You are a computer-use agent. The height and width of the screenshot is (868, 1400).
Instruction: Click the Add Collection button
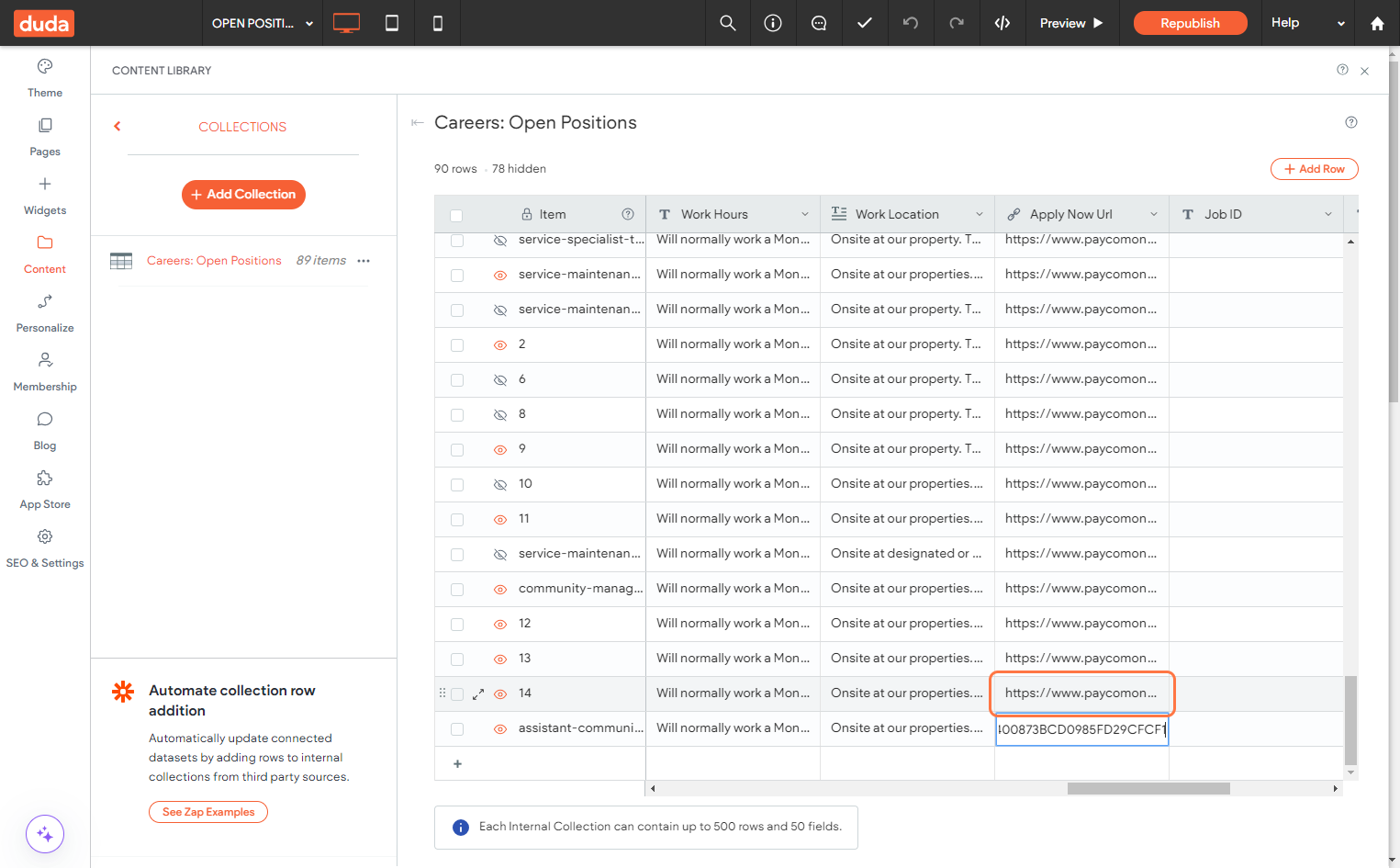click(243, 195)
